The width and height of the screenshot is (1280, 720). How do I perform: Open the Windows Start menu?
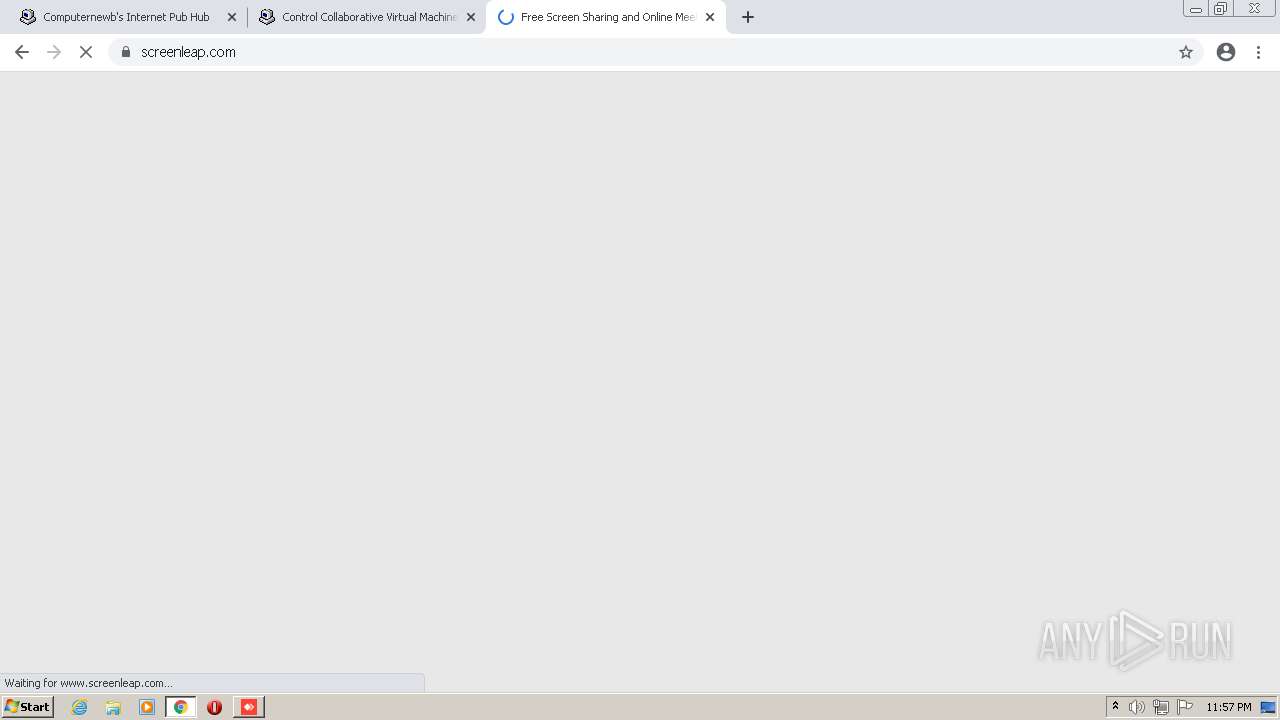pyautogui.click(x=28, y=707)
